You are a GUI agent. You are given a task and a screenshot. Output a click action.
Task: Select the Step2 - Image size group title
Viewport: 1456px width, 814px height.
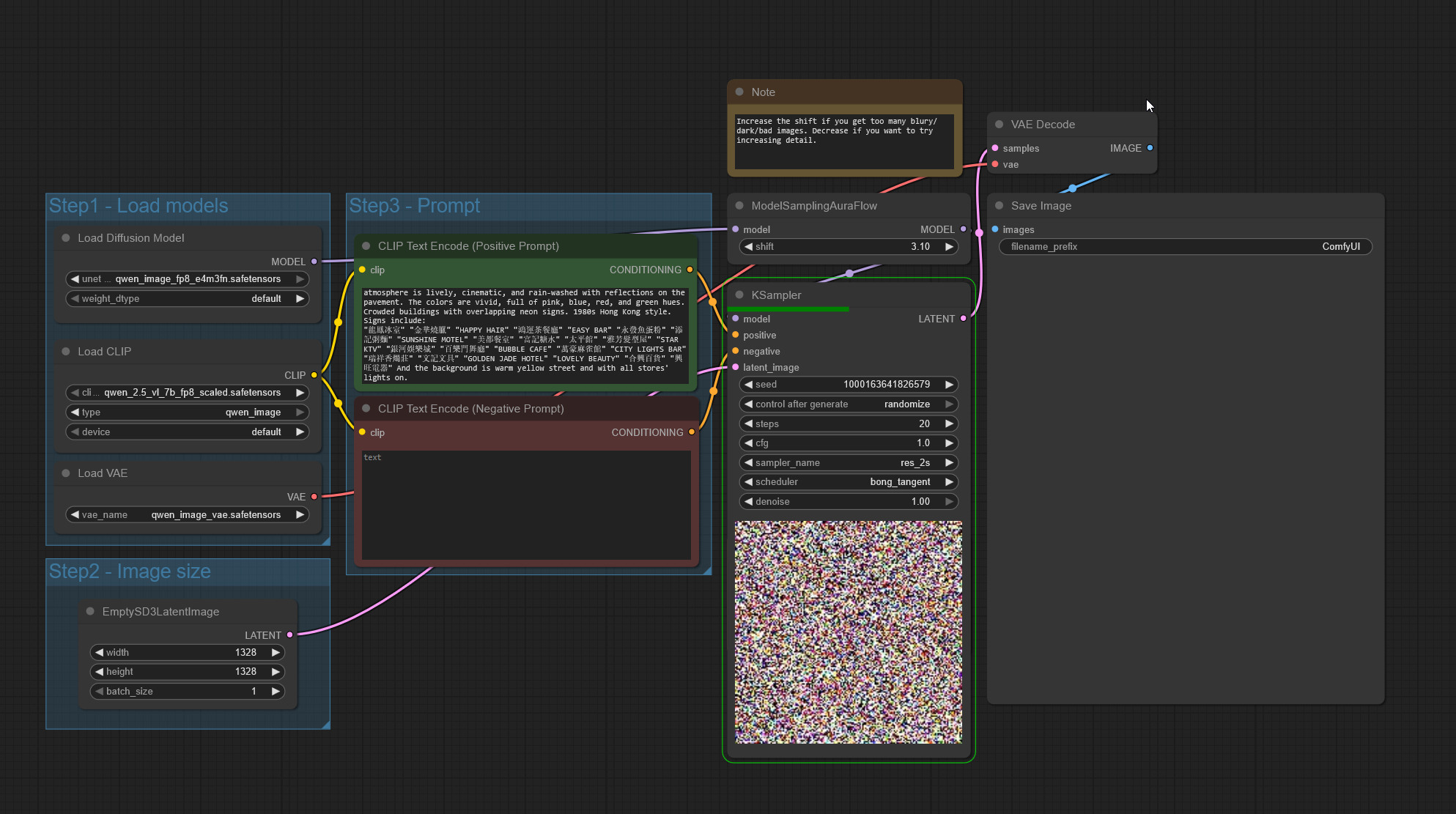tap(130, 571)
